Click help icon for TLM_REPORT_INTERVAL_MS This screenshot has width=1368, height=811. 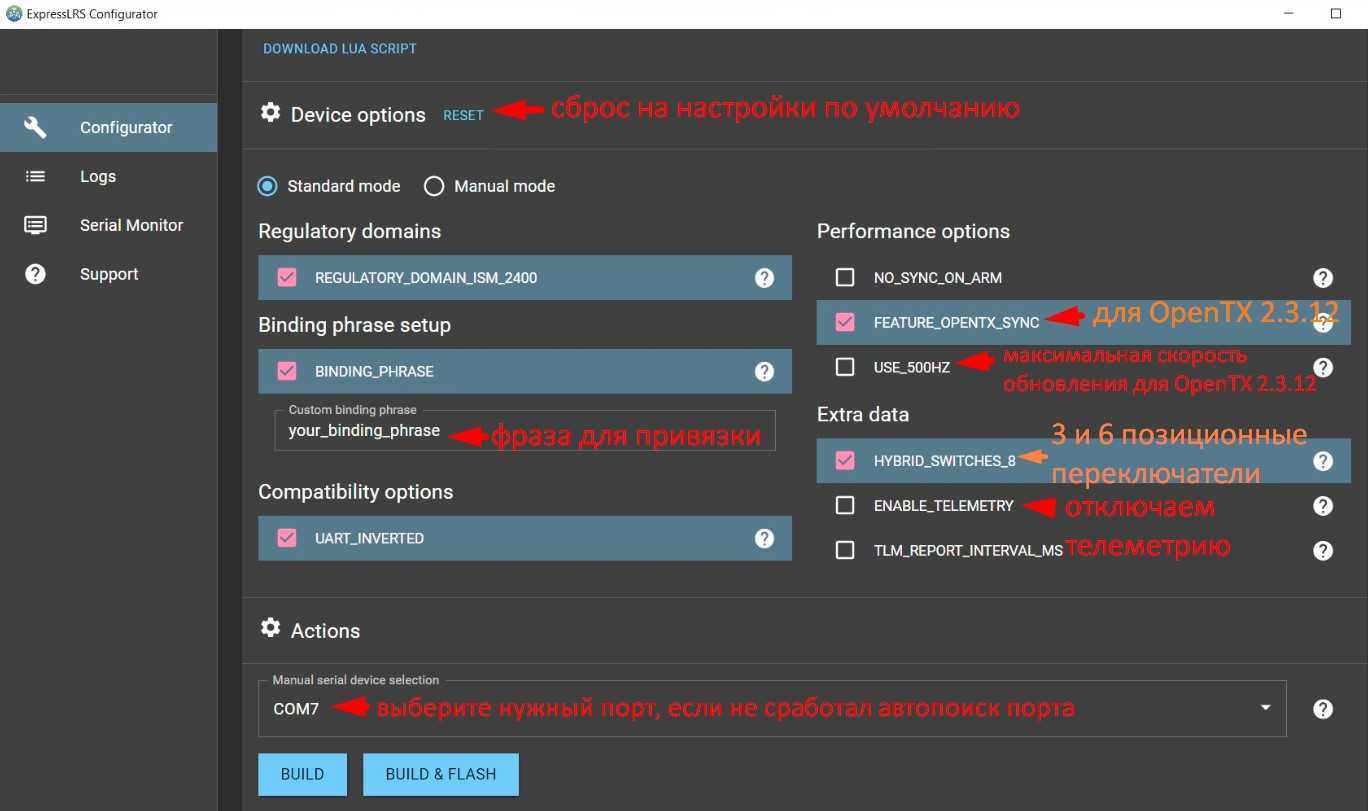click(1322, 550)
